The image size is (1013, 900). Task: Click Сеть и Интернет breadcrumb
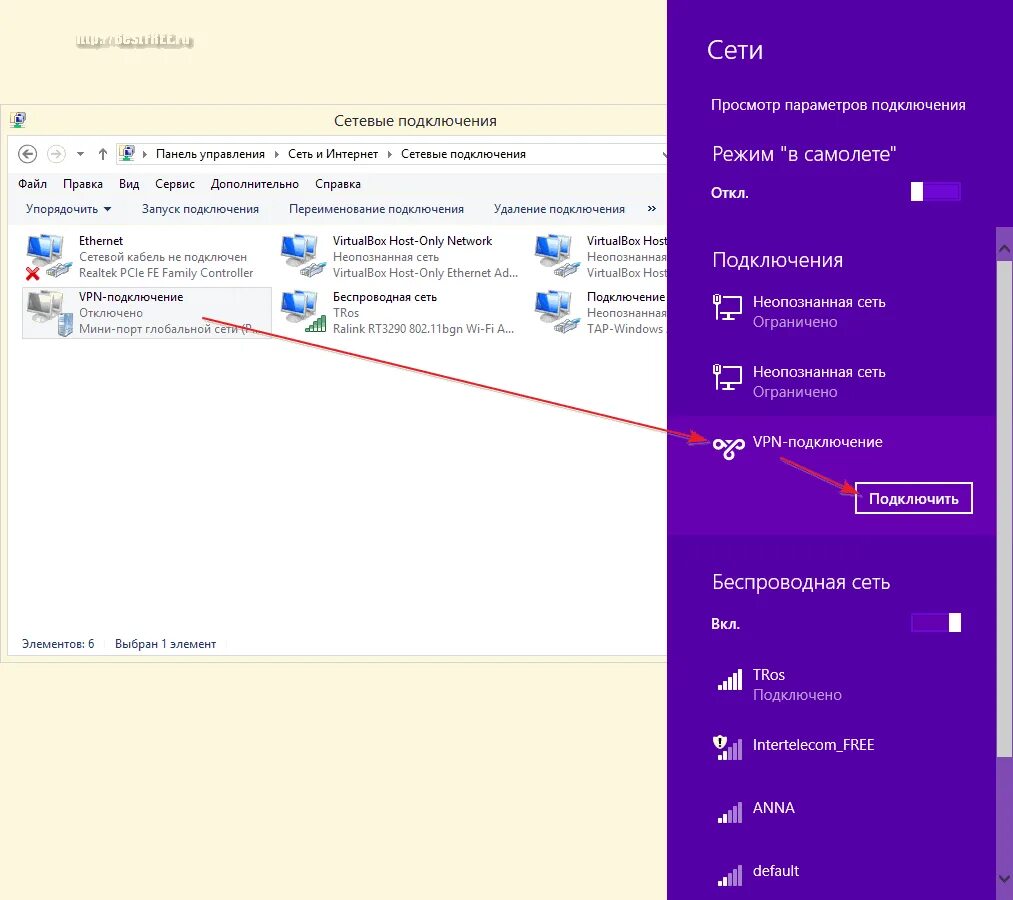333,154
